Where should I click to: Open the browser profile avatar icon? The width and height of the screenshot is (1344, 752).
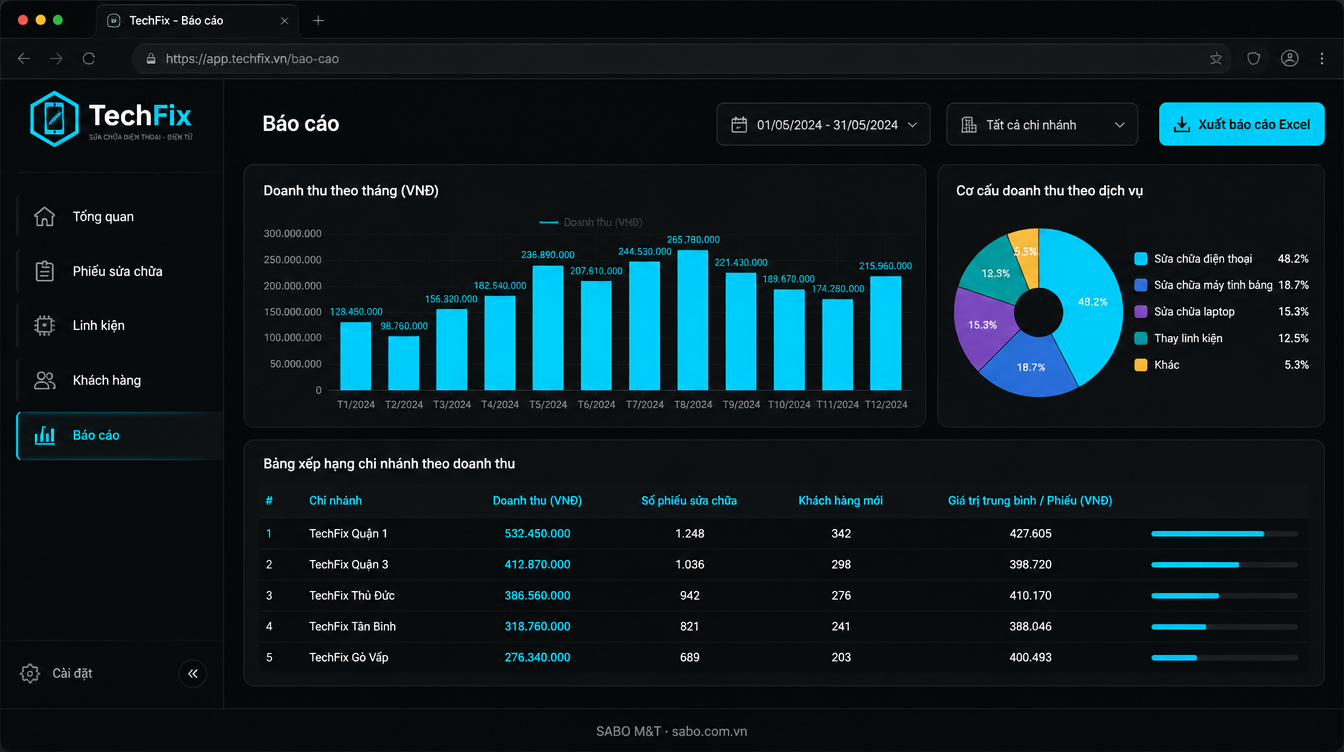click(1290, 59)
